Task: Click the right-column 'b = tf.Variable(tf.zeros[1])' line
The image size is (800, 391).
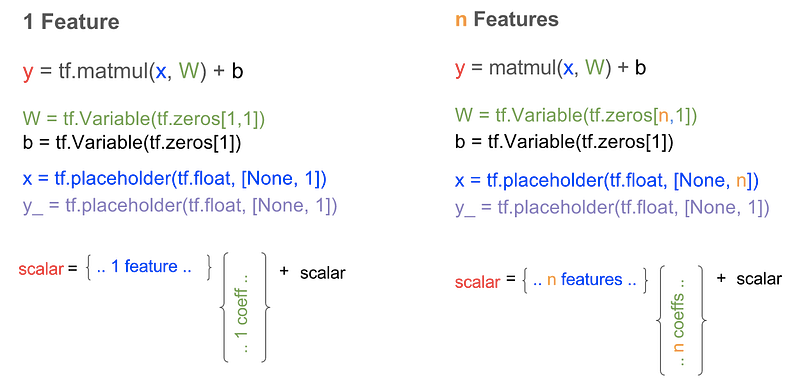Action: [564, 142]
